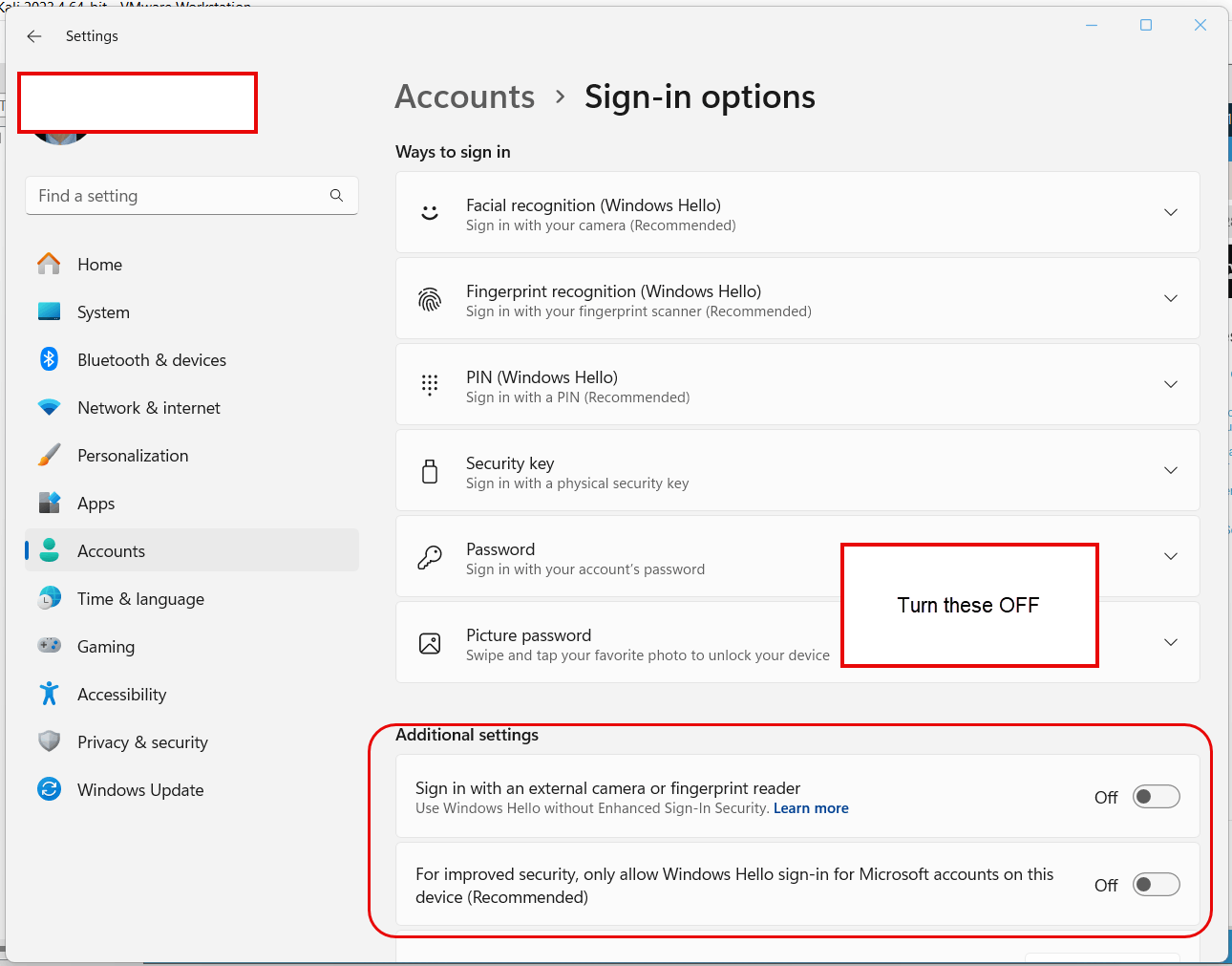Click the PIN keypad dots icon
The image size is (1232, 966).
[430, 384]
